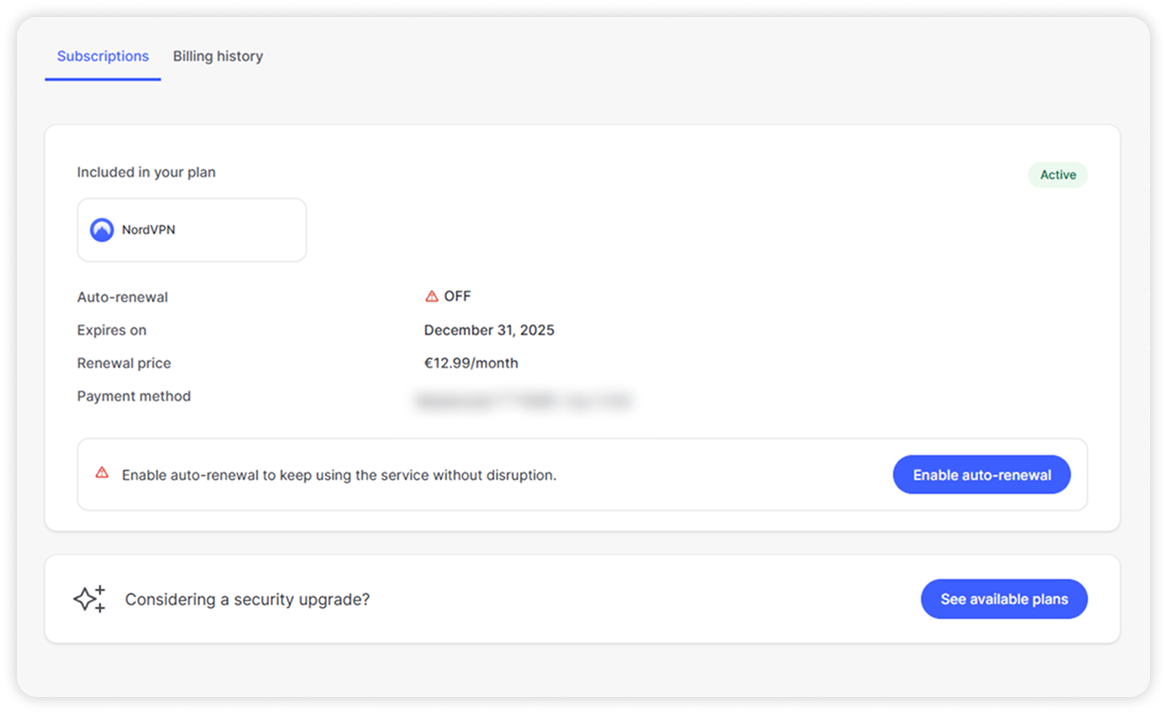Click the NordVPN logo icon
The width and height of the screenshot is (1167, 714).
(x=102, y=230)
